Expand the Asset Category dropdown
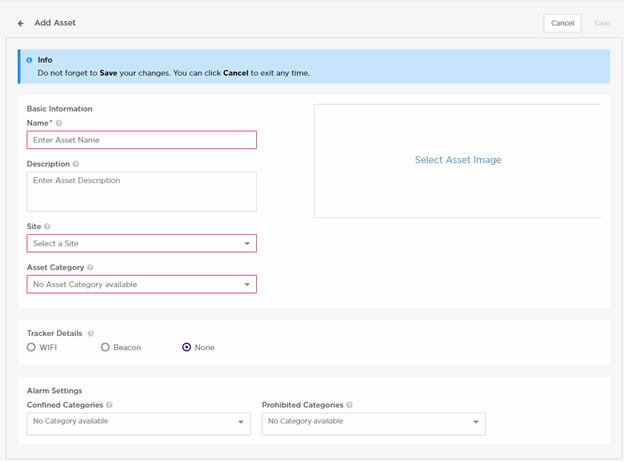 click(141, 284)
